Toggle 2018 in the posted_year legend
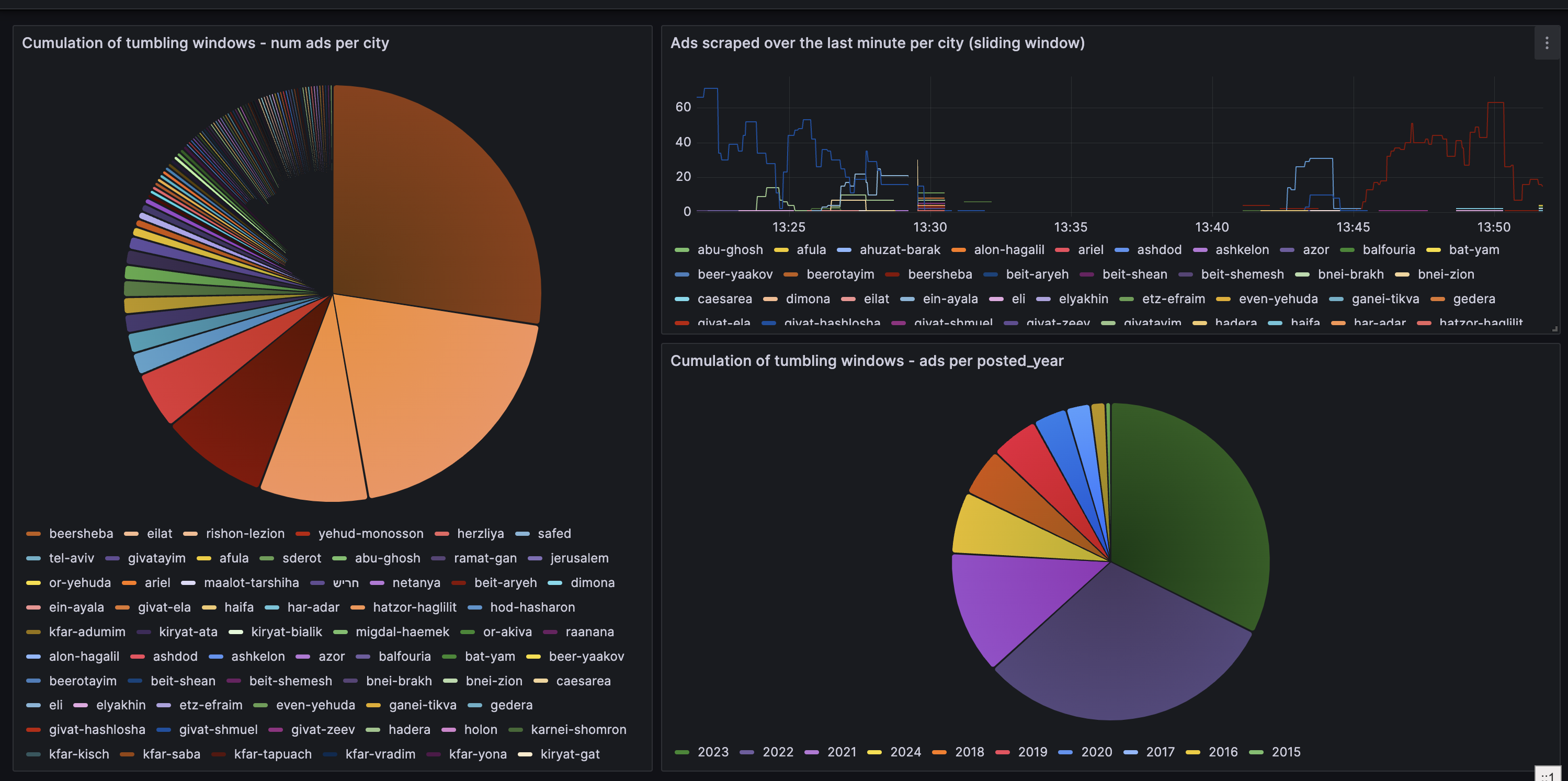 tap(969, 752)
